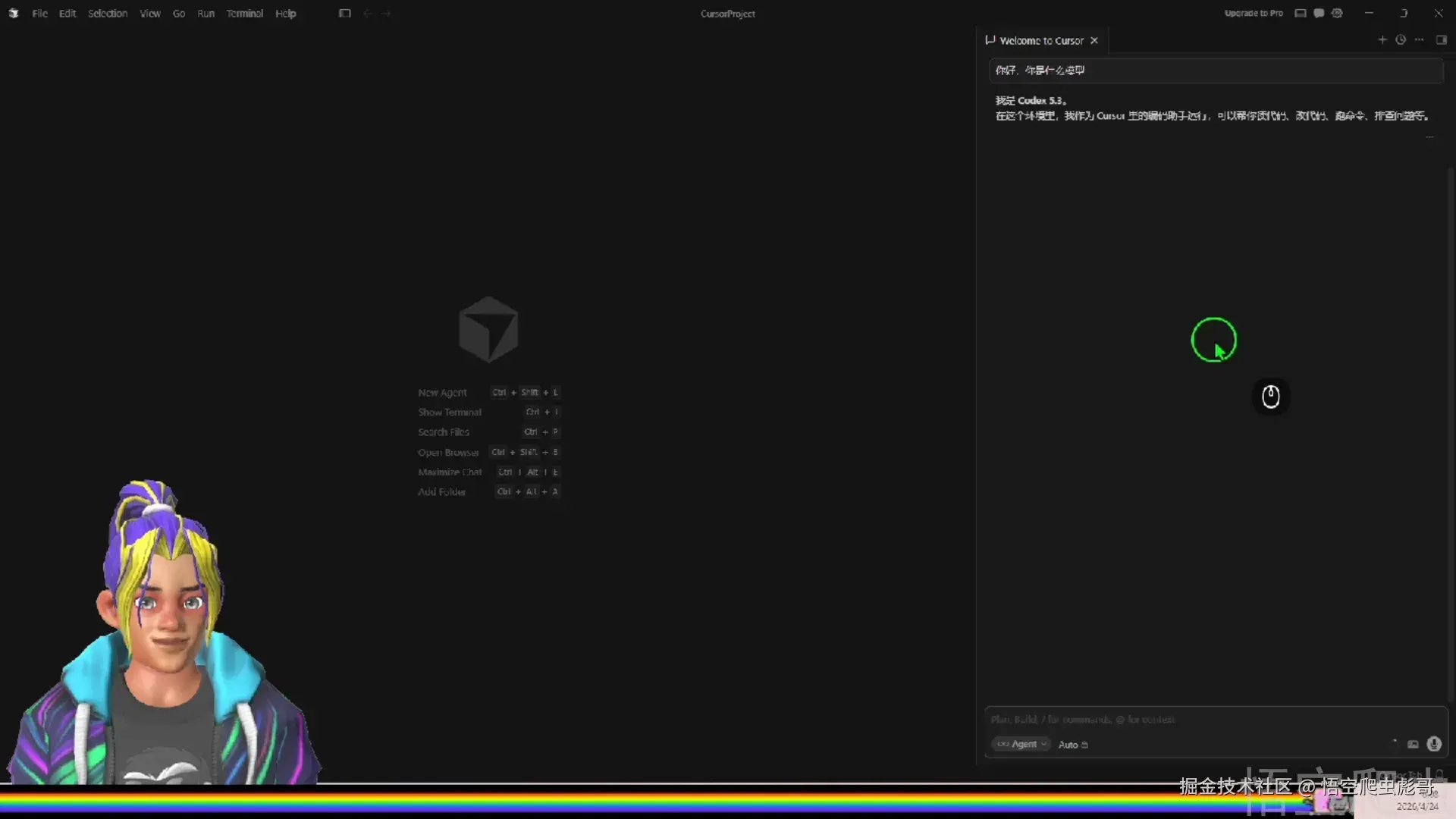Click the date in the system tray
This screenshot has height=819, width=1456.
[x=1417, y=806]
